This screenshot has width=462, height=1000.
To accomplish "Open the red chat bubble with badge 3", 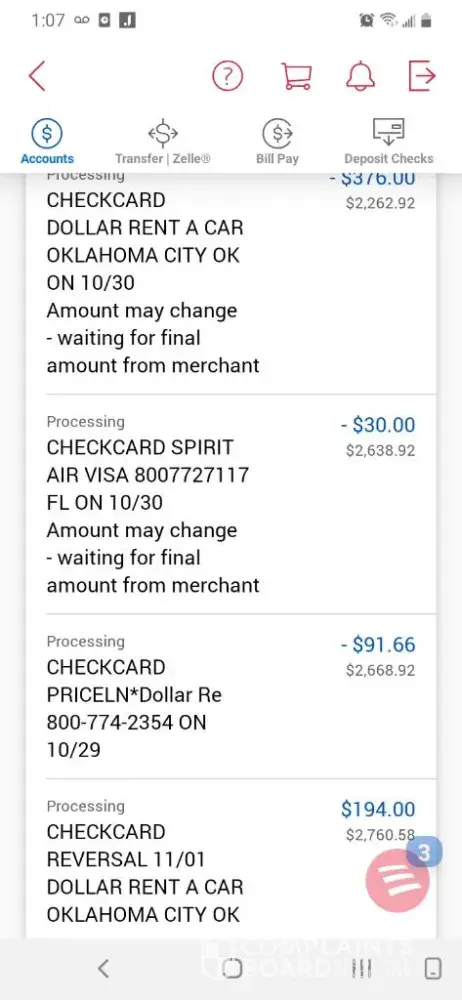I will coord(398,879).
